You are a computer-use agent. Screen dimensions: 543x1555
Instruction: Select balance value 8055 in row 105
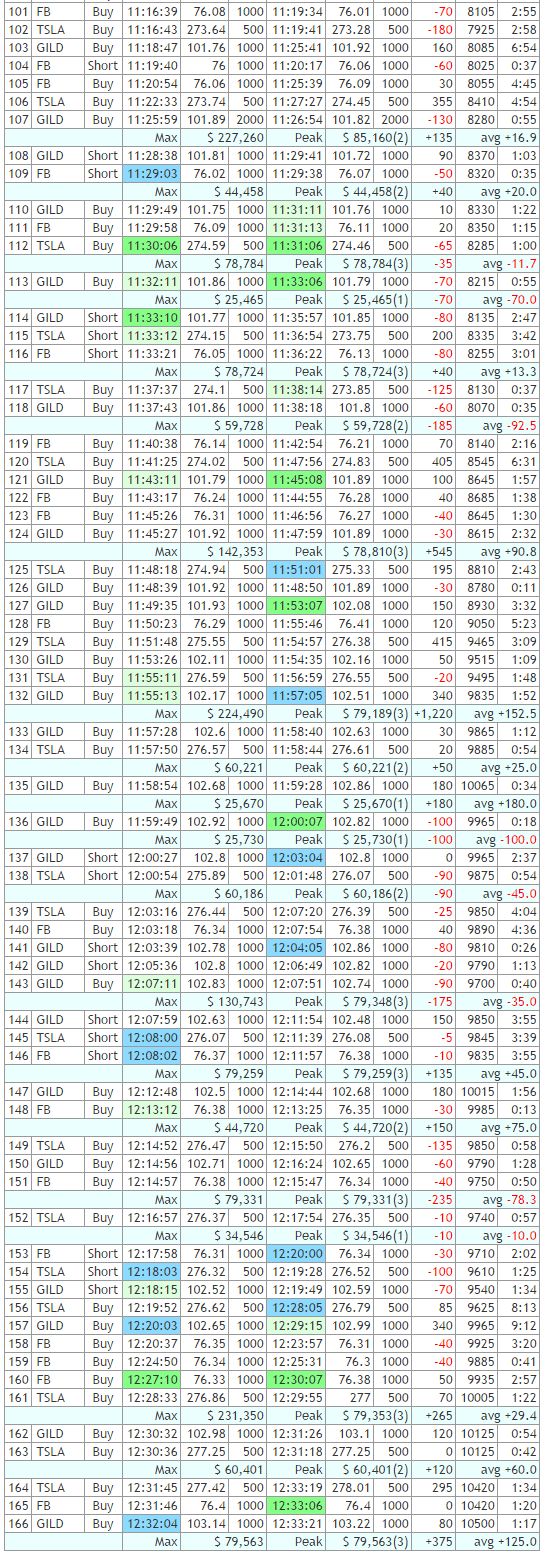coord(479,83)
